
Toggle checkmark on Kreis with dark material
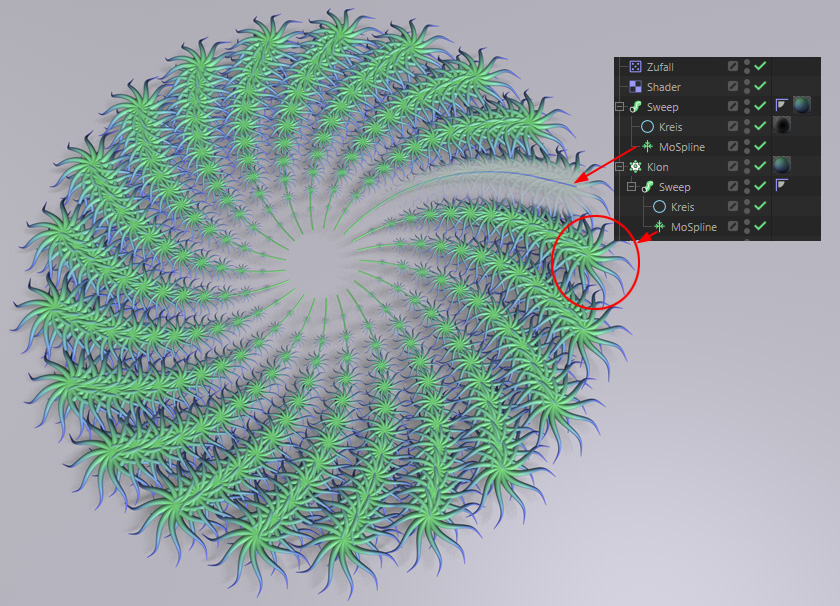[760, 126]
